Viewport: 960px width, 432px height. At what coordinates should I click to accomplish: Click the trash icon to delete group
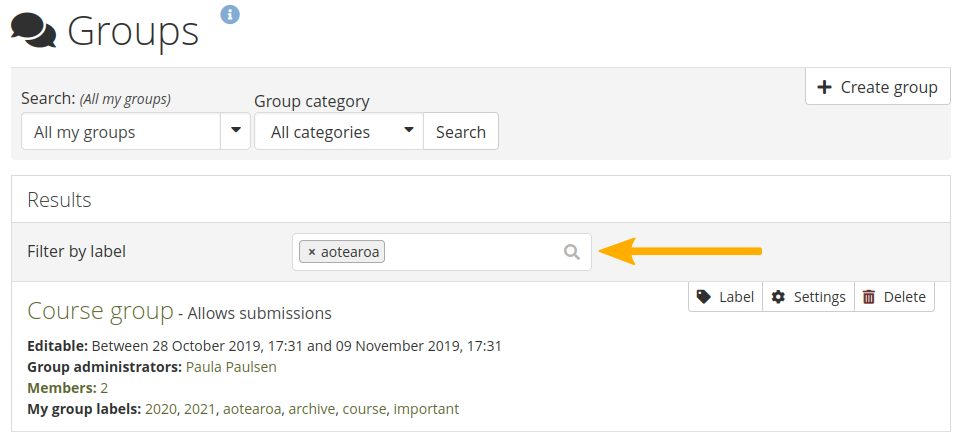click(869, 297)
